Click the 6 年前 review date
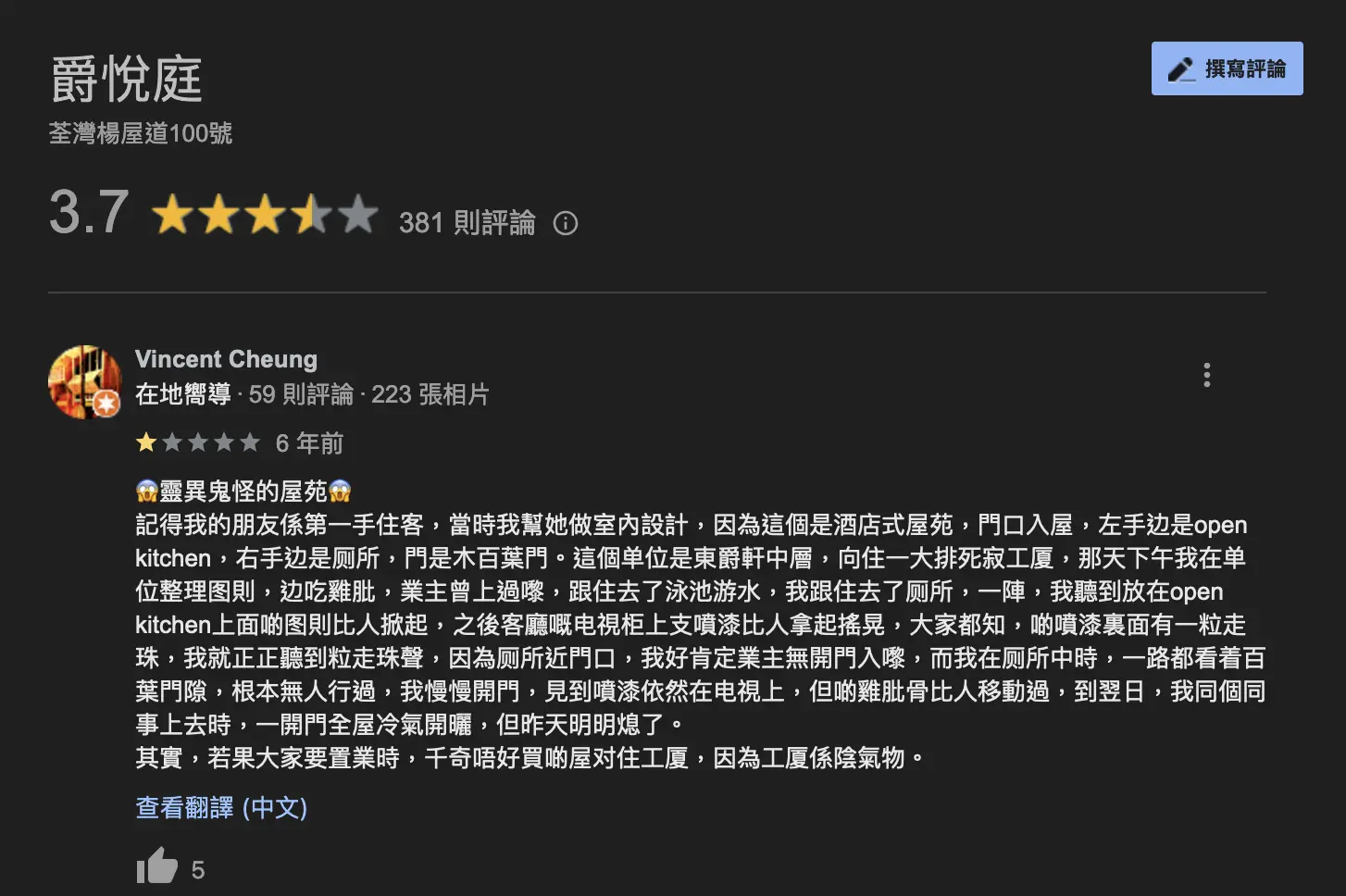The height and width of the screenshot is (896, 1346). point(309,443)
